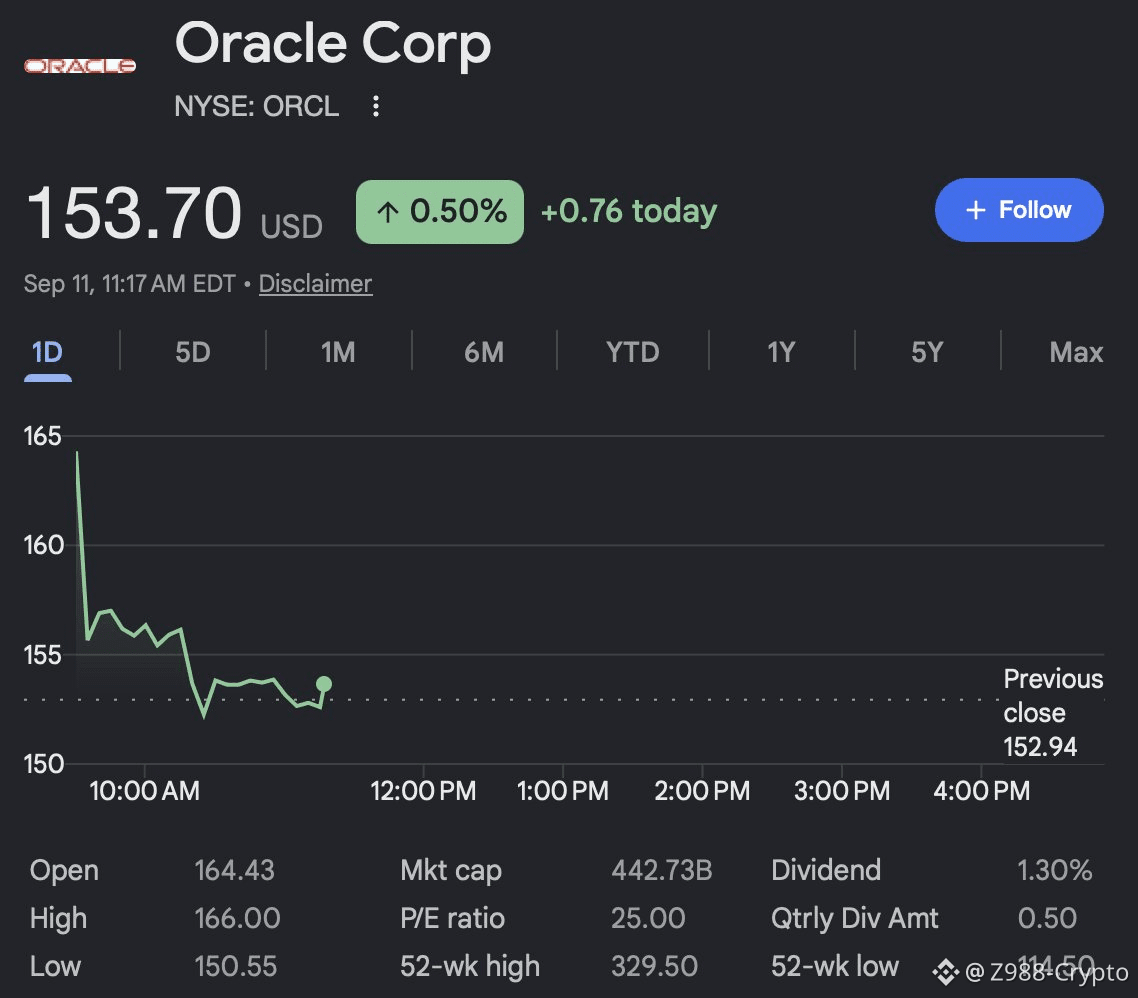This screenshot has width=1138, height=998.
Task: Show the 5Y chart range
Action: click(928, 353)
